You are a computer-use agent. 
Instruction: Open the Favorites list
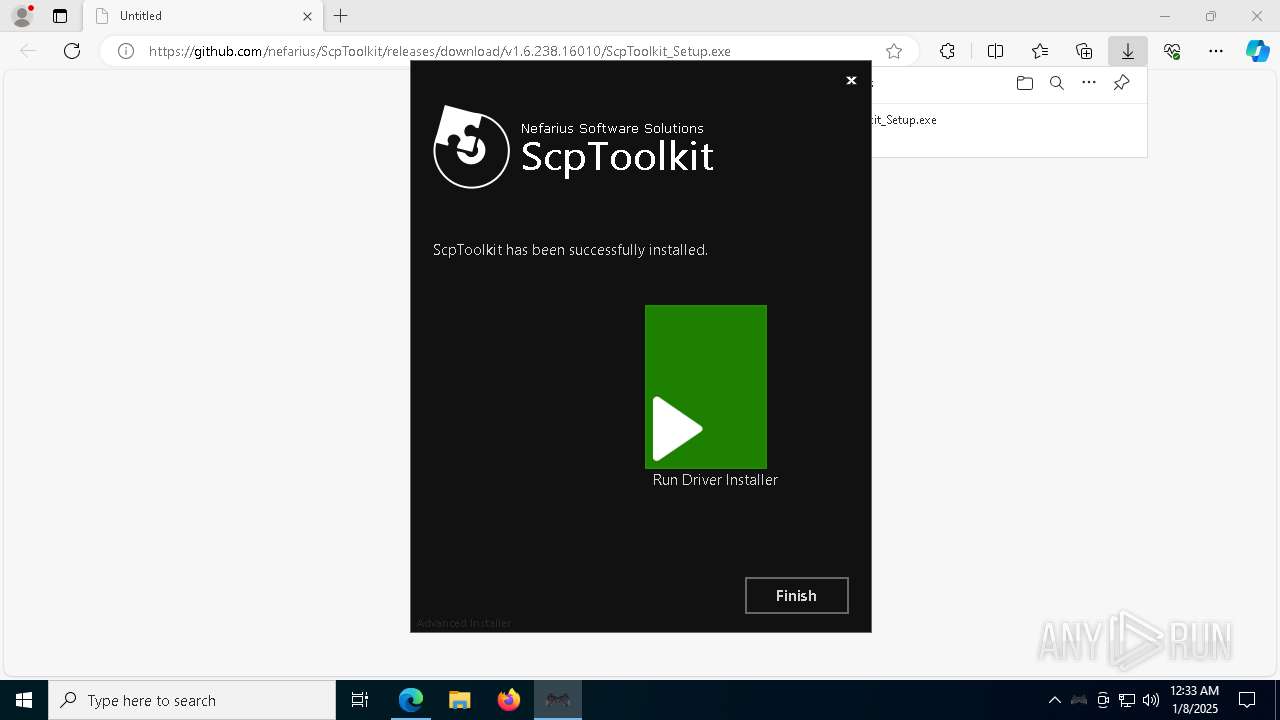click(x=1040, y=51)
